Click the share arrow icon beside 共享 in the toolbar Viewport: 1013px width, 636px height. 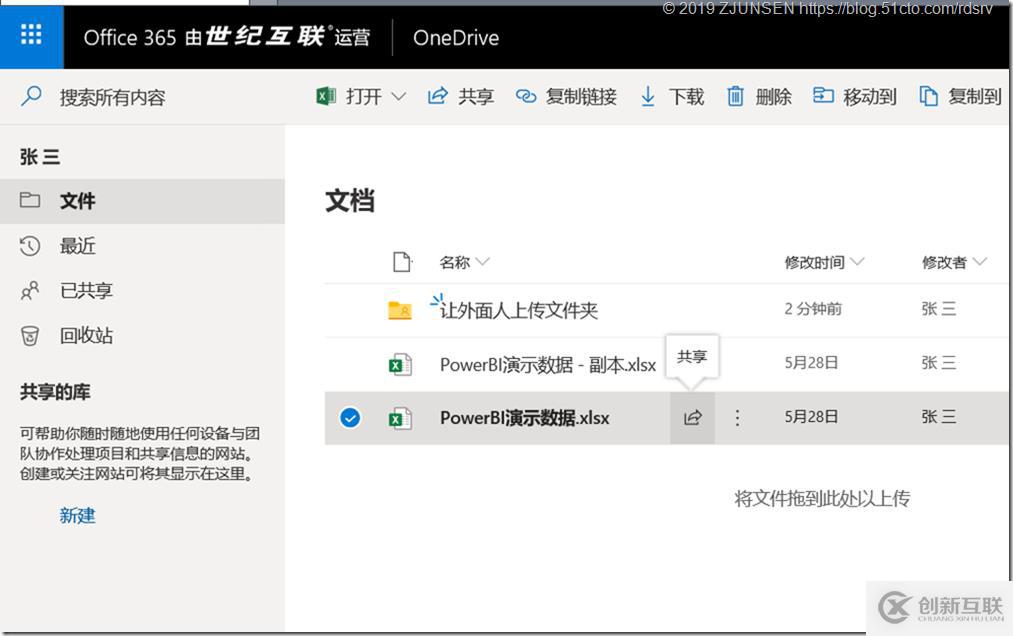pos(437,96)
